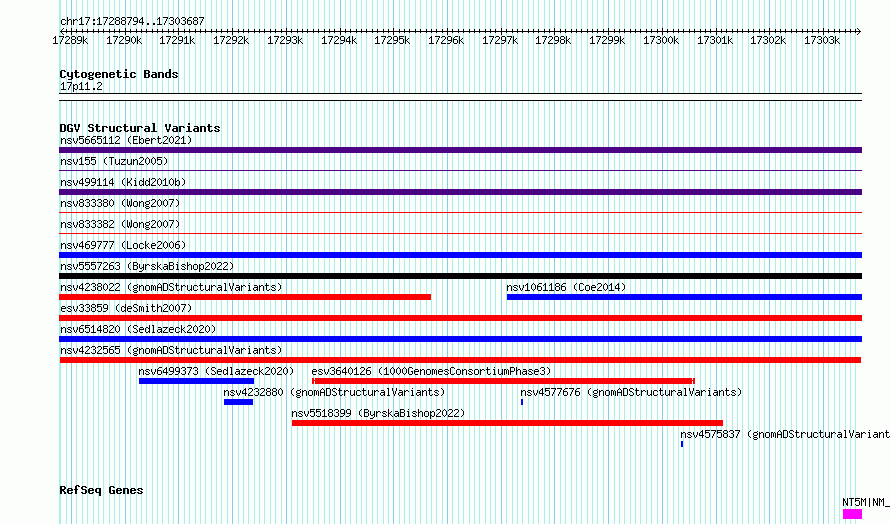Click the 17300k ruler position
The image size is (890, 524).
(661, 40)
